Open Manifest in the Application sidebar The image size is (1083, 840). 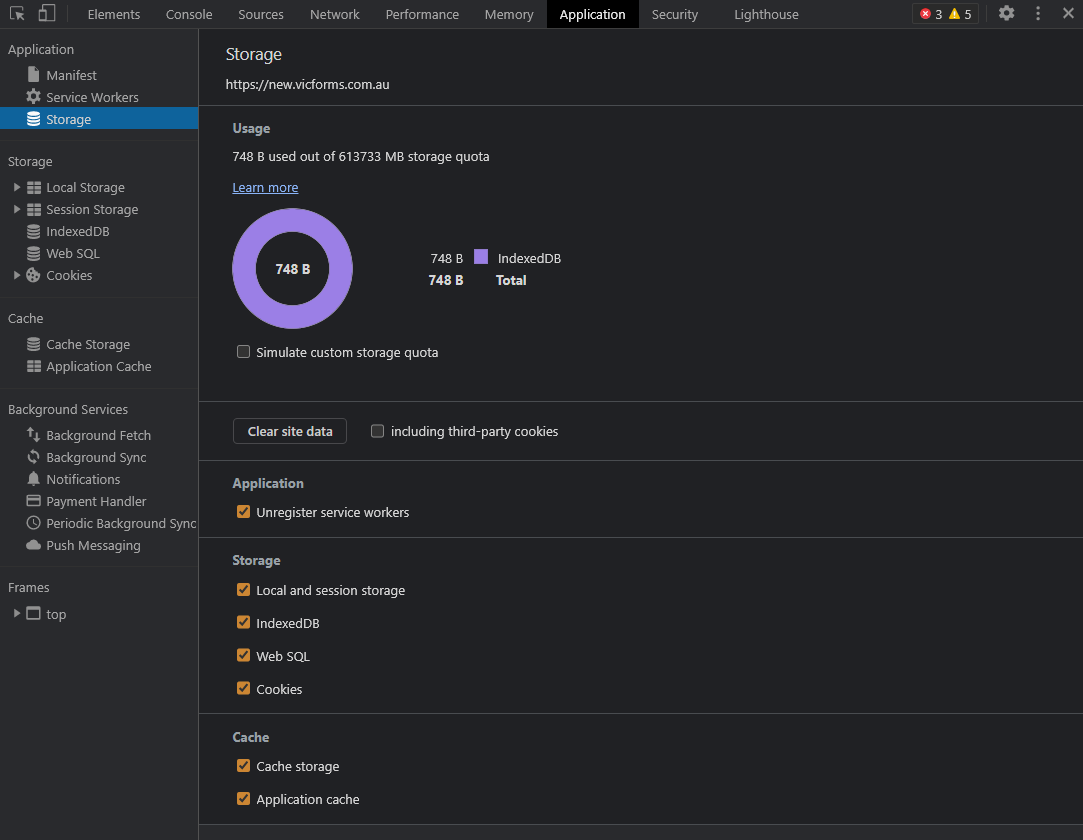pyautogui.click(x=71, y=75)
